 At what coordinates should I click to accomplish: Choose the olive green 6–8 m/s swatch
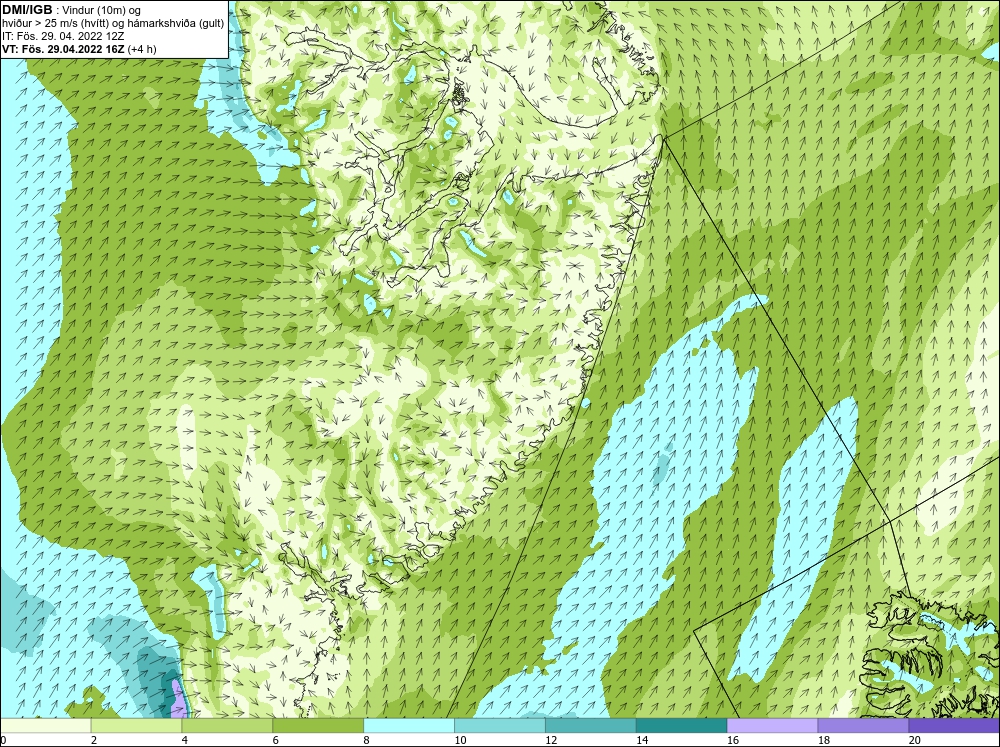318,726
